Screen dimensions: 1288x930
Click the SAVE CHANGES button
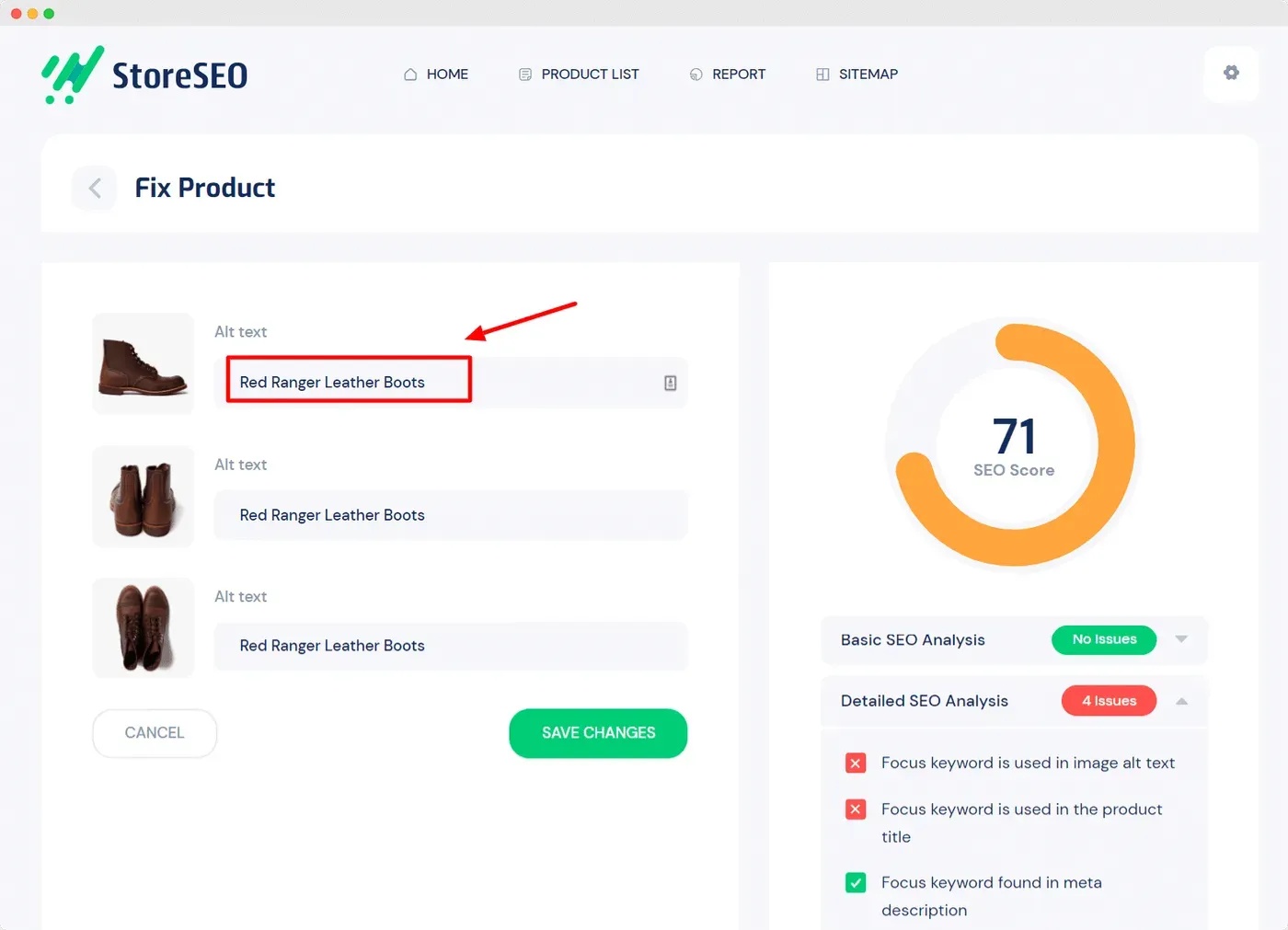pyautogui.click(x=598, y=733)
